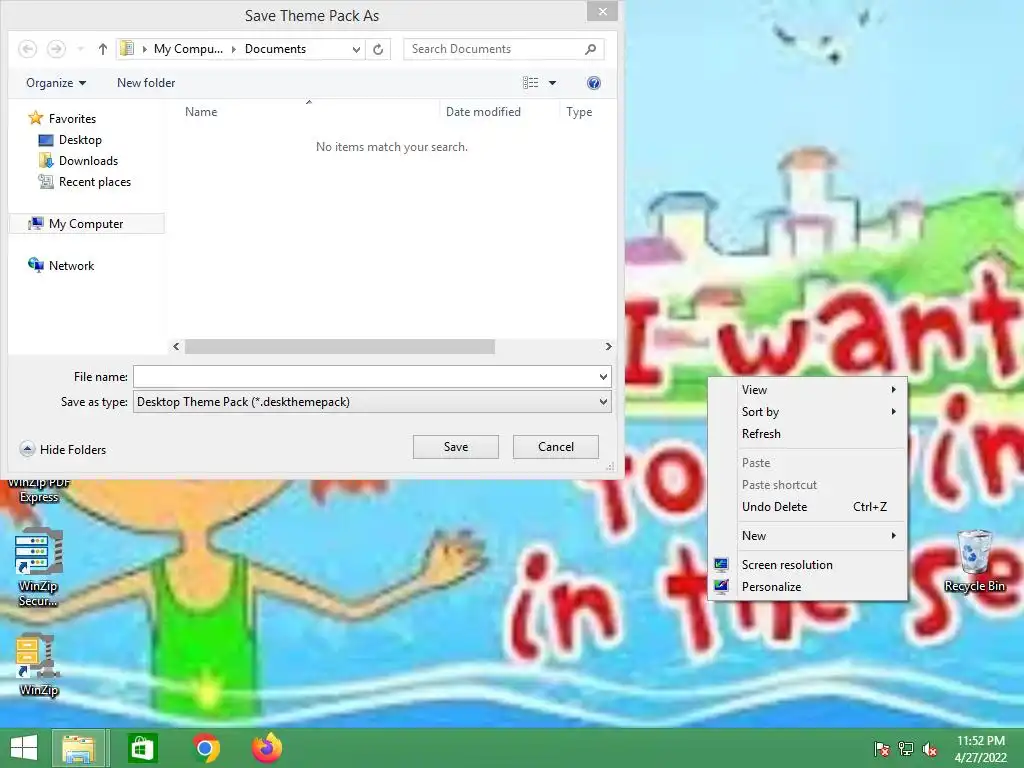
Task: Select the Favorites star icon
Action: (35, 118)
